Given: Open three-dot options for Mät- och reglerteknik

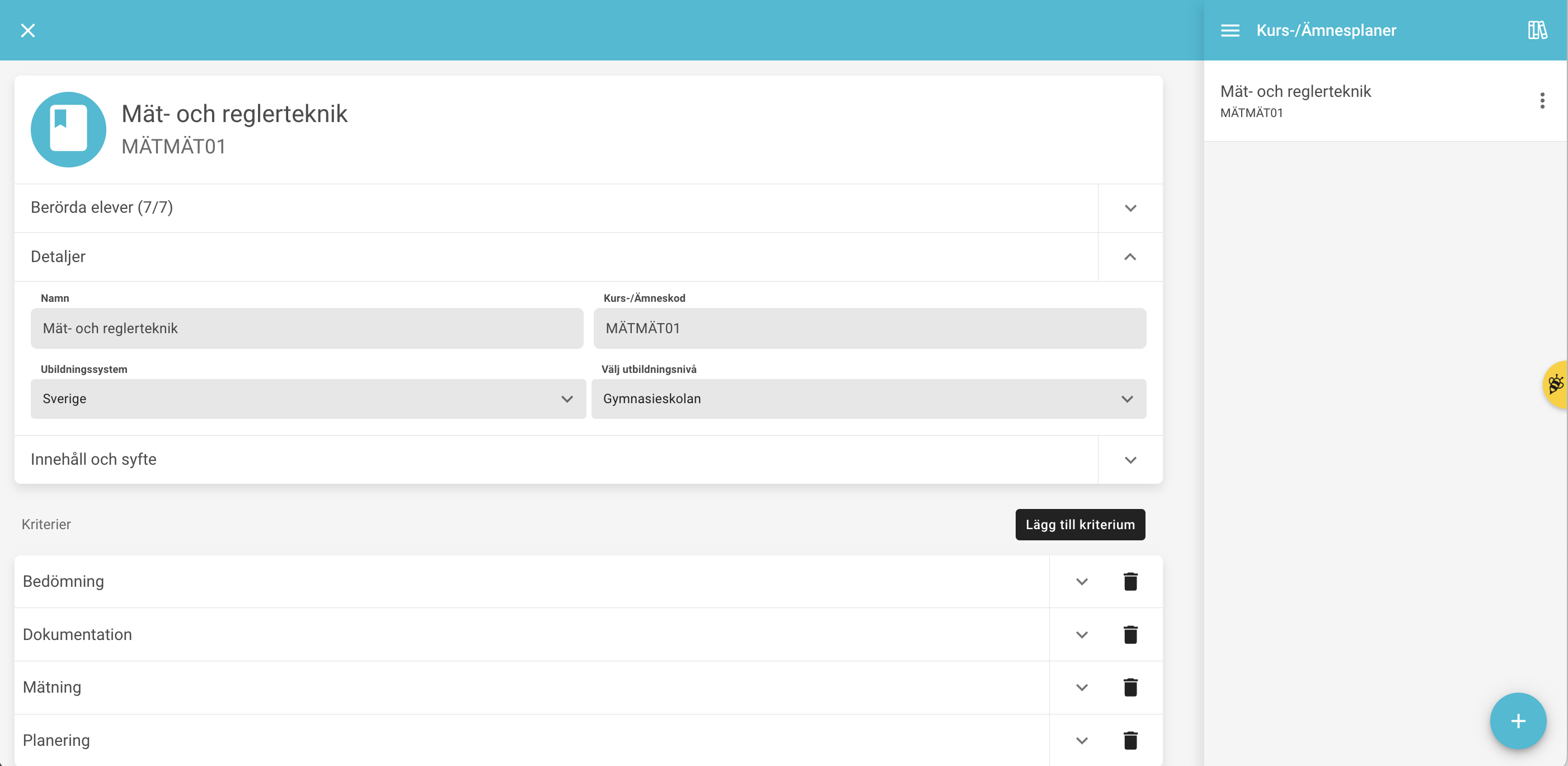Looking at the screenshot, I should point(1542,100).
